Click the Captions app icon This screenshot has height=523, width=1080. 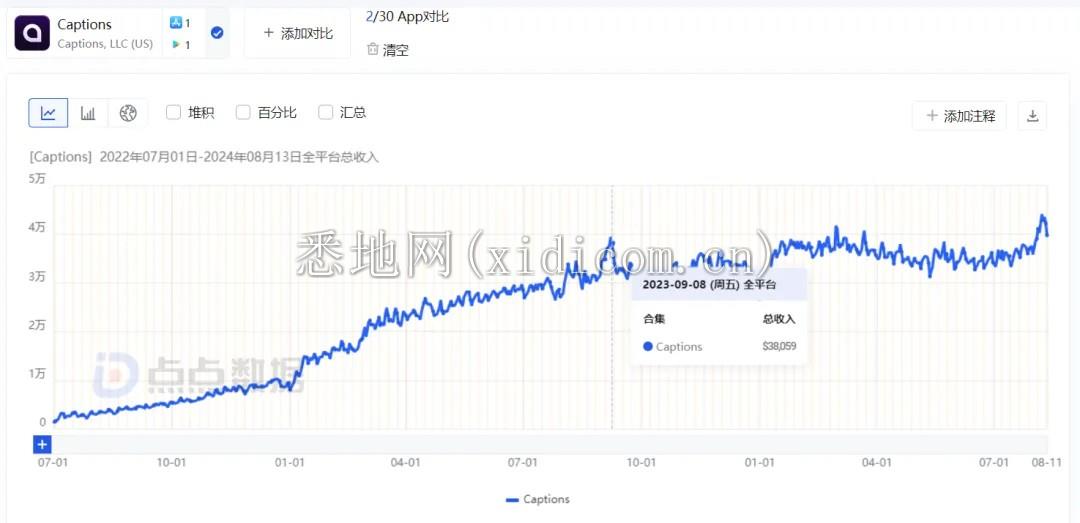click(x=32, y=32)
